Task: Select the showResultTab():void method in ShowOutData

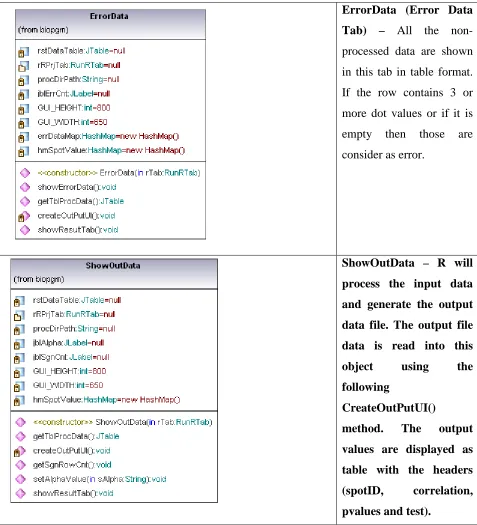Action: (x=73, y=493)
